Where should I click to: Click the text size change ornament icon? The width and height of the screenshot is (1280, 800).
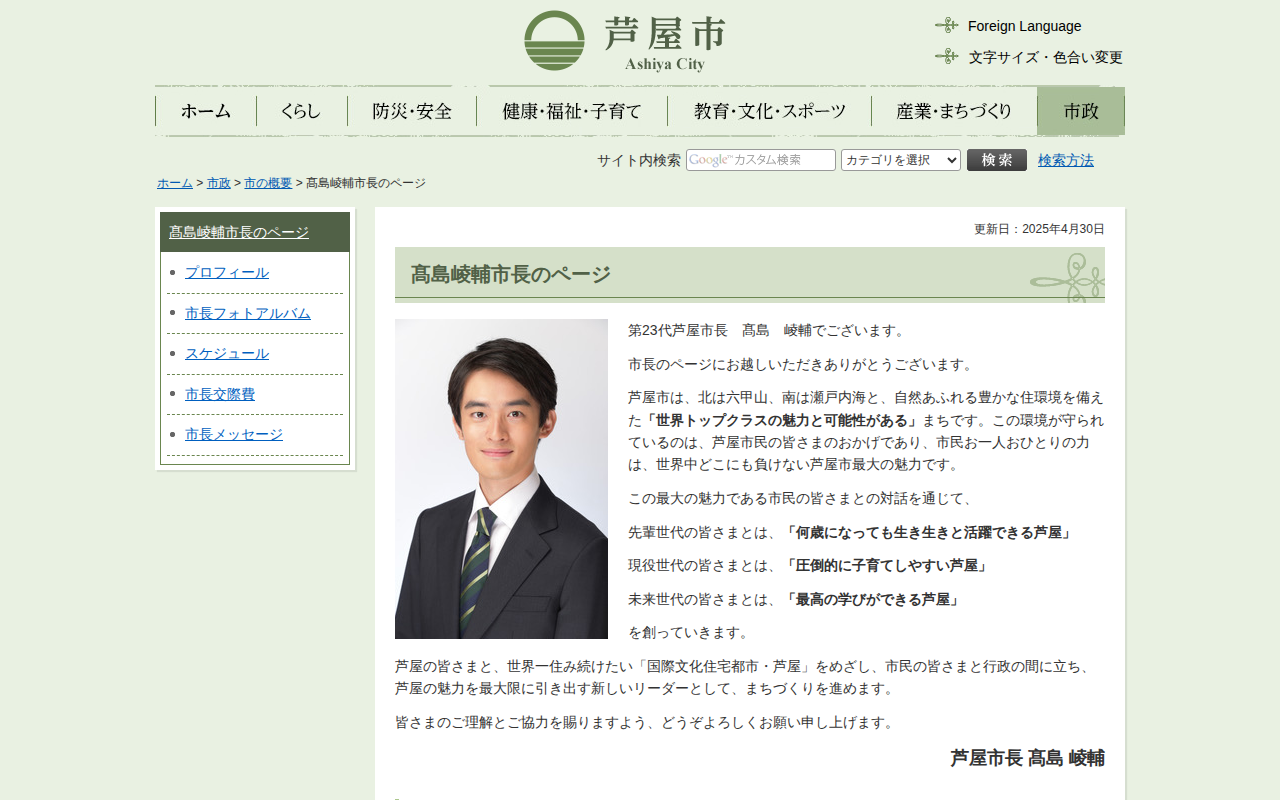[x=946, y=57]
